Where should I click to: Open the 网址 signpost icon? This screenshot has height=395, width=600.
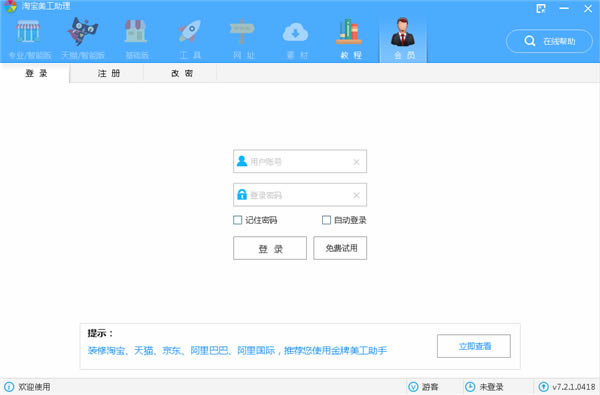click(242, 31)
